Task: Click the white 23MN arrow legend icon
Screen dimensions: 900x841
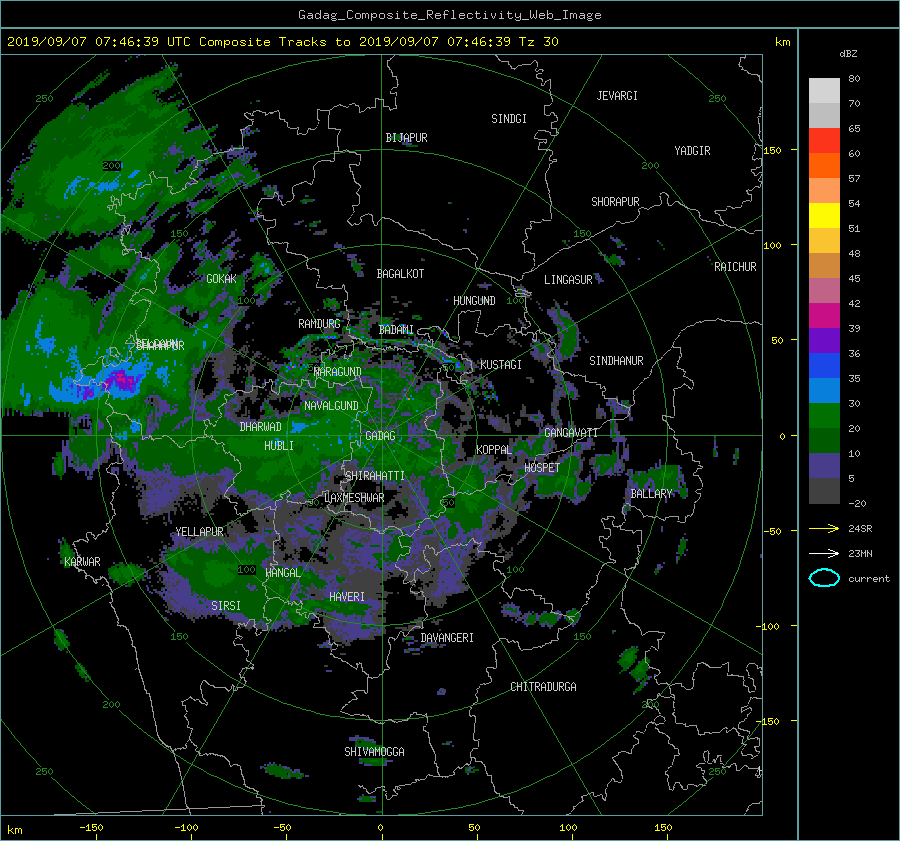Action: pos(824,553)
